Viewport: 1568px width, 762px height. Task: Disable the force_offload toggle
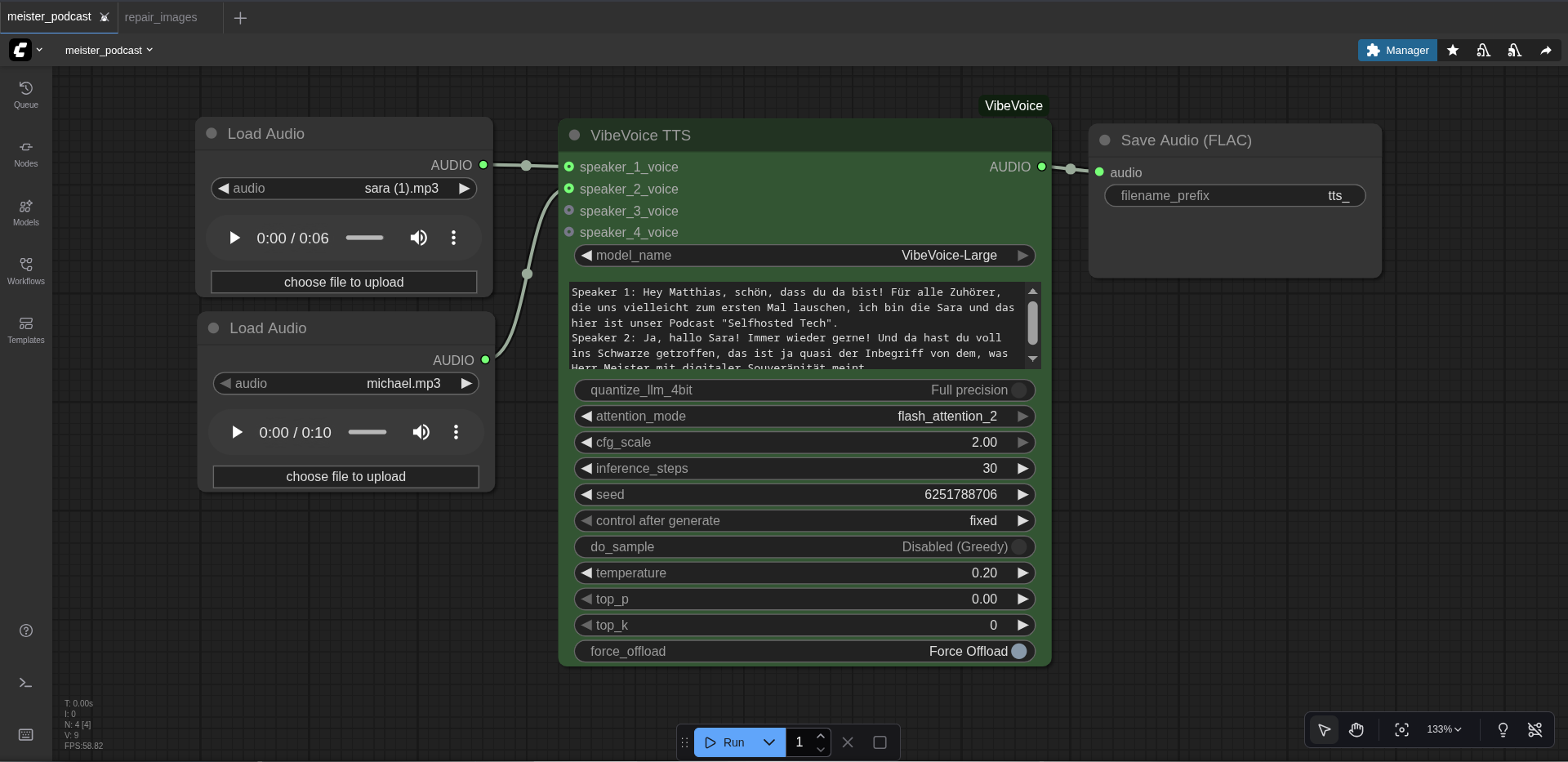[1018, 652]
